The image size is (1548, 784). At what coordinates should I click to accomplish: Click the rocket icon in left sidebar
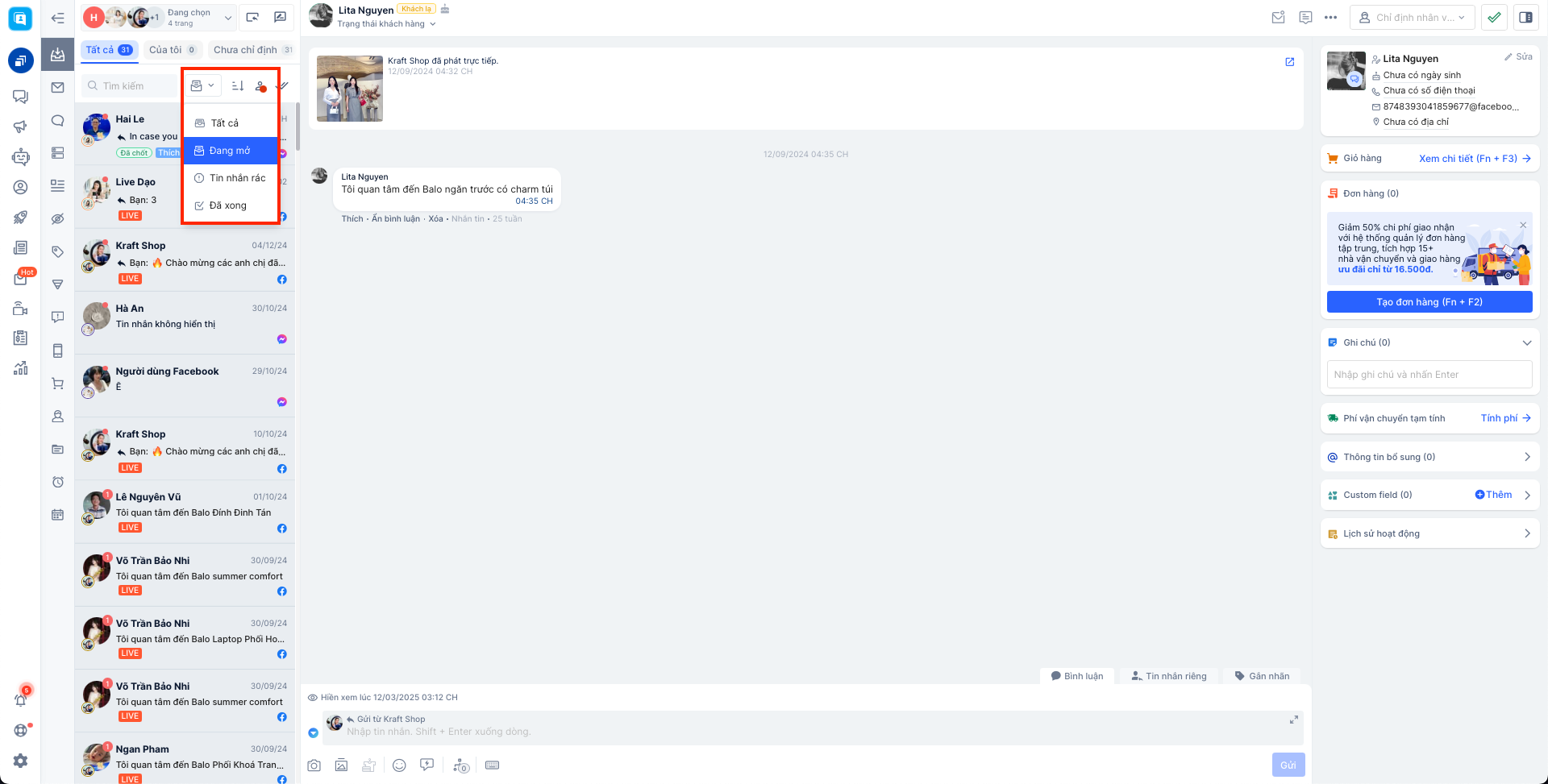click(x=20, y=218)
